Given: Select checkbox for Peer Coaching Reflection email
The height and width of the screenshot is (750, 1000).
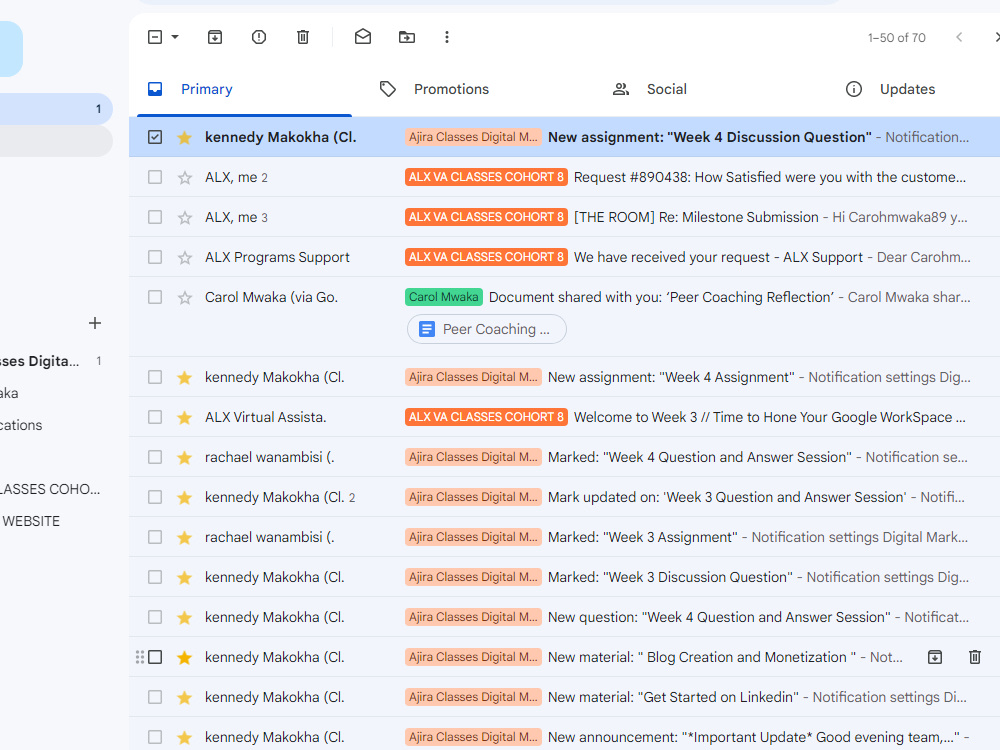Looking at the screenshot, I should point(155,297).
